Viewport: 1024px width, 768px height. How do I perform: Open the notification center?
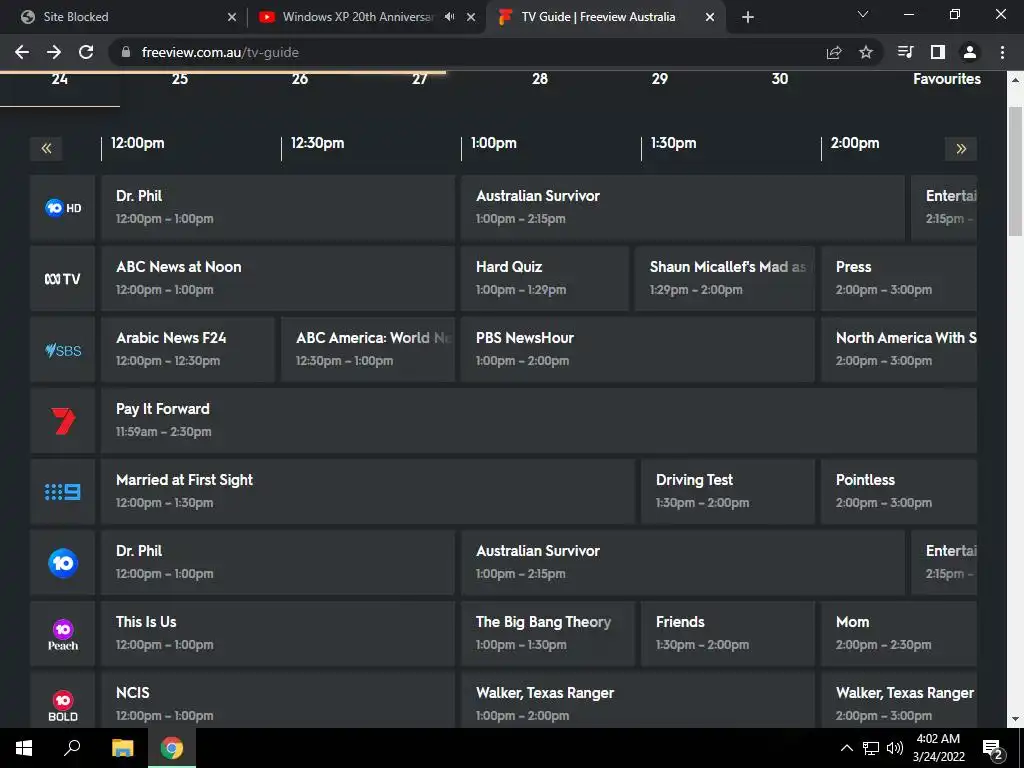click(x=993, y=749)
